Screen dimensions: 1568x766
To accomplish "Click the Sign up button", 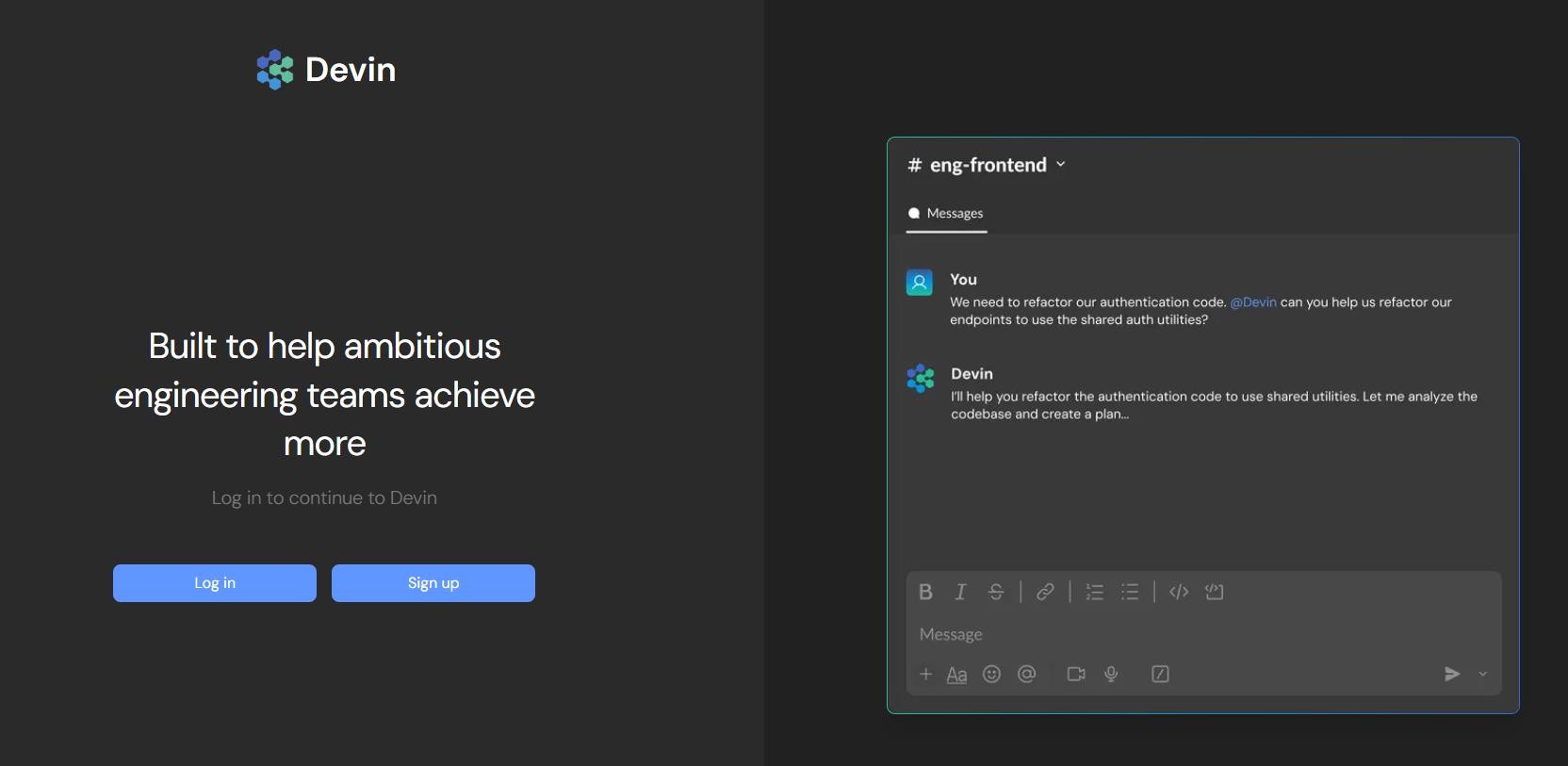I will point(433,583).
